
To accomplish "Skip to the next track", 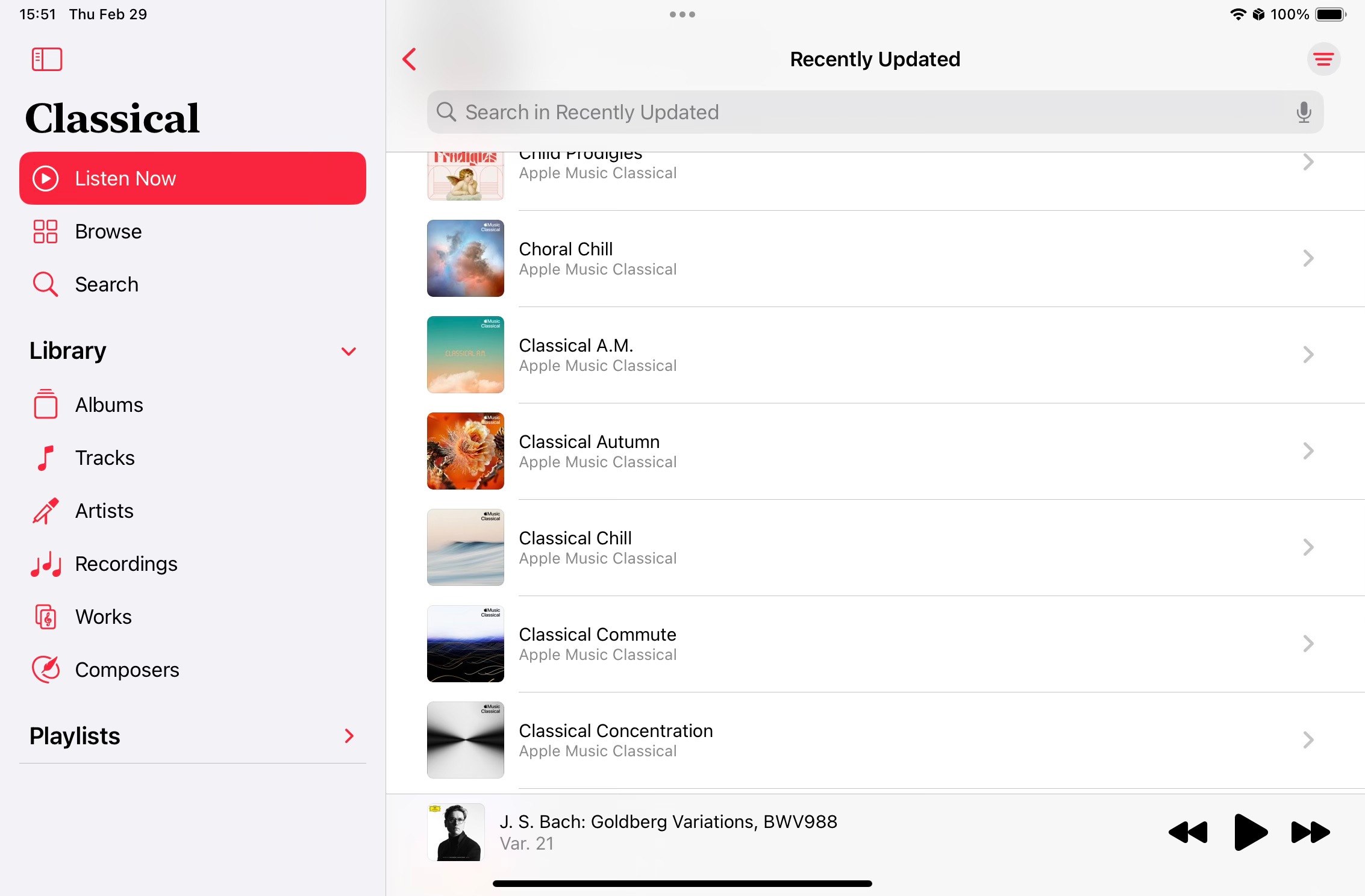I will [1311, 832].
